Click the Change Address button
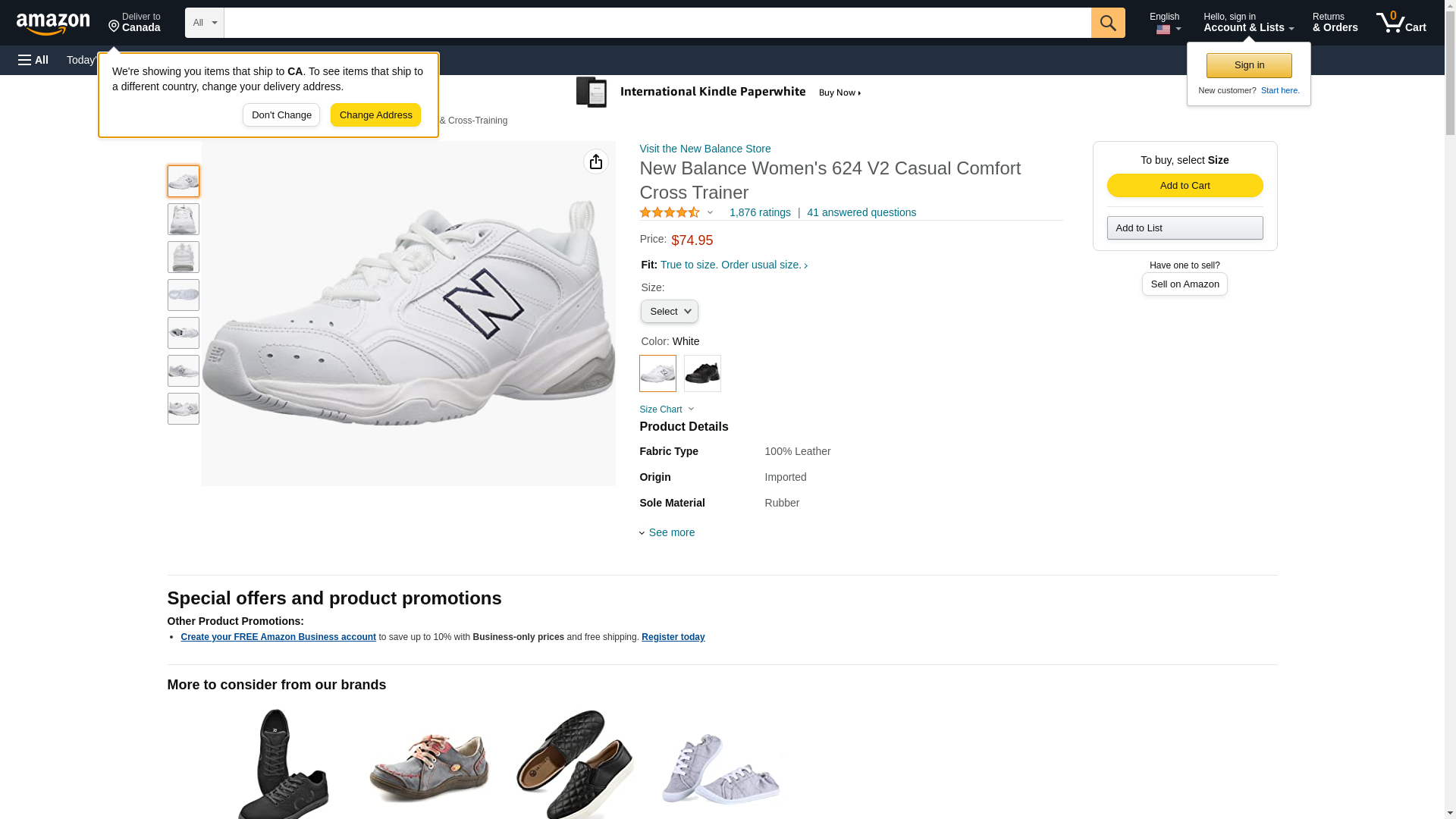 (375, 115)
